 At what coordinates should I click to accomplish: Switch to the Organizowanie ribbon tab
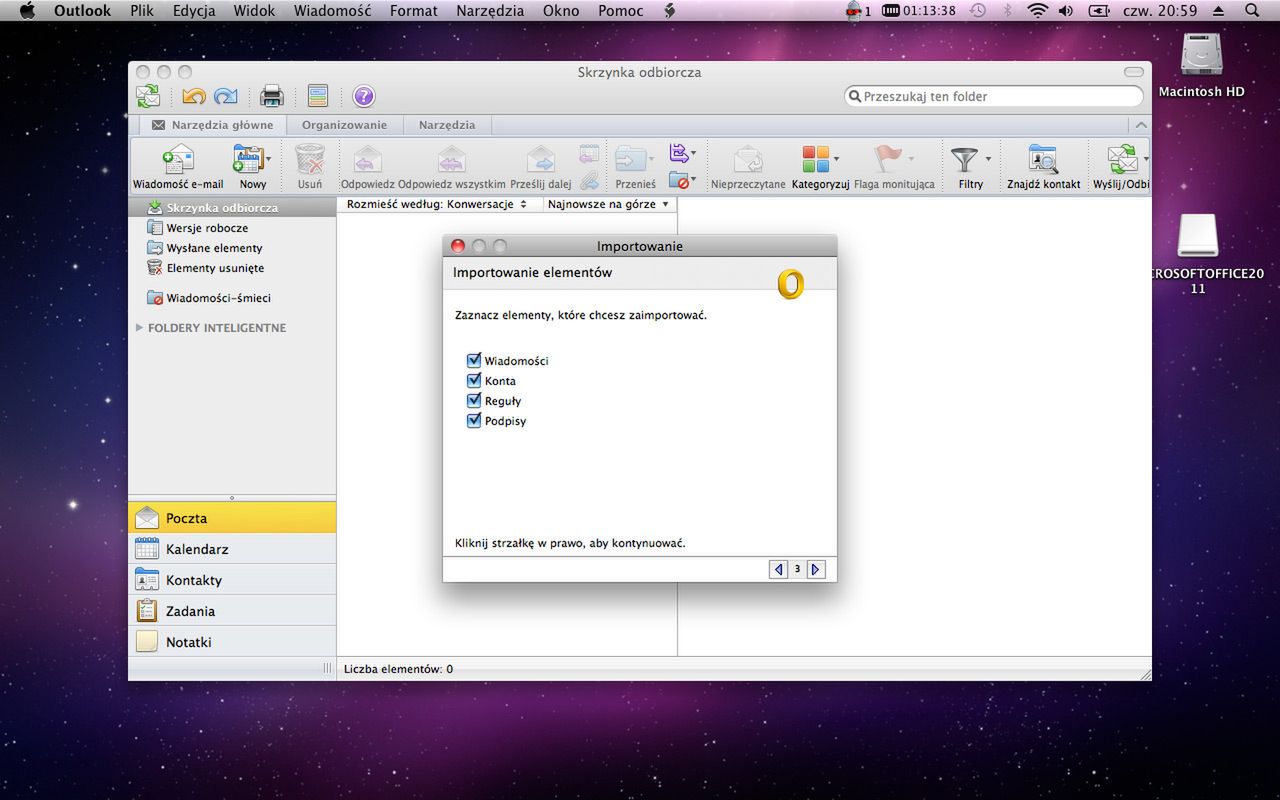point(344,125)
